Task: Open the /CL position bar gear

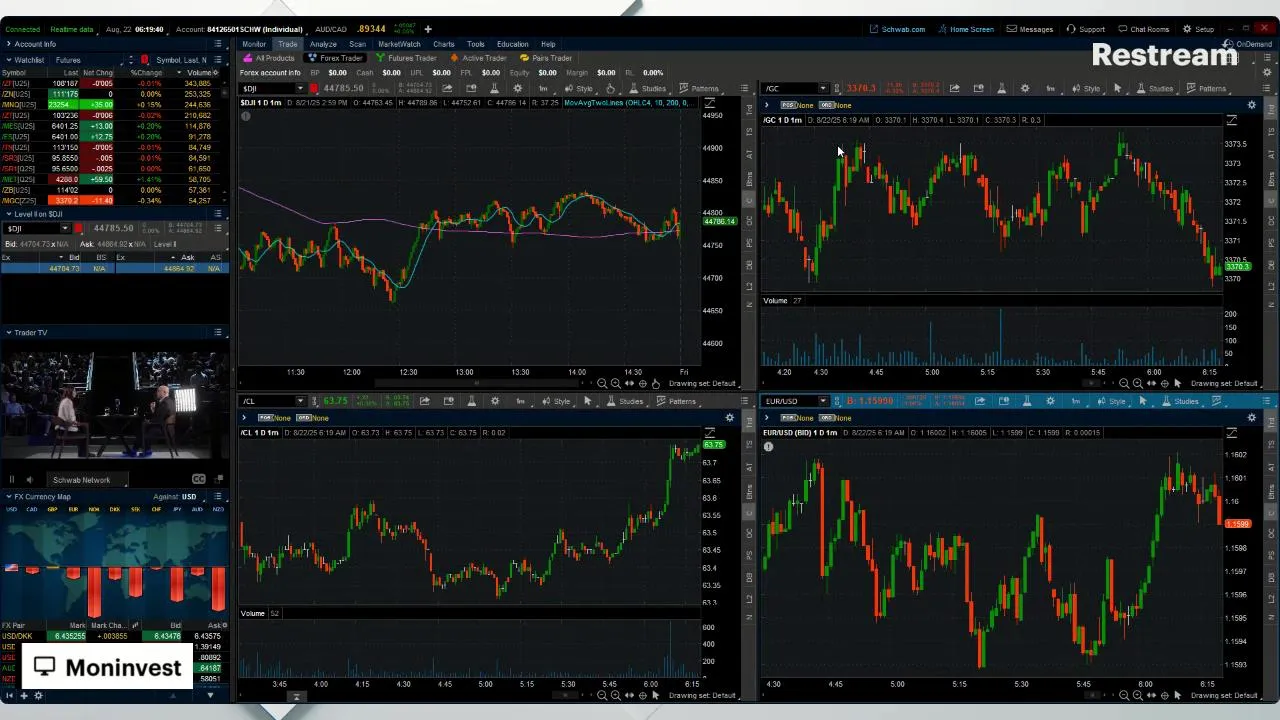Action: pos(730,417)
